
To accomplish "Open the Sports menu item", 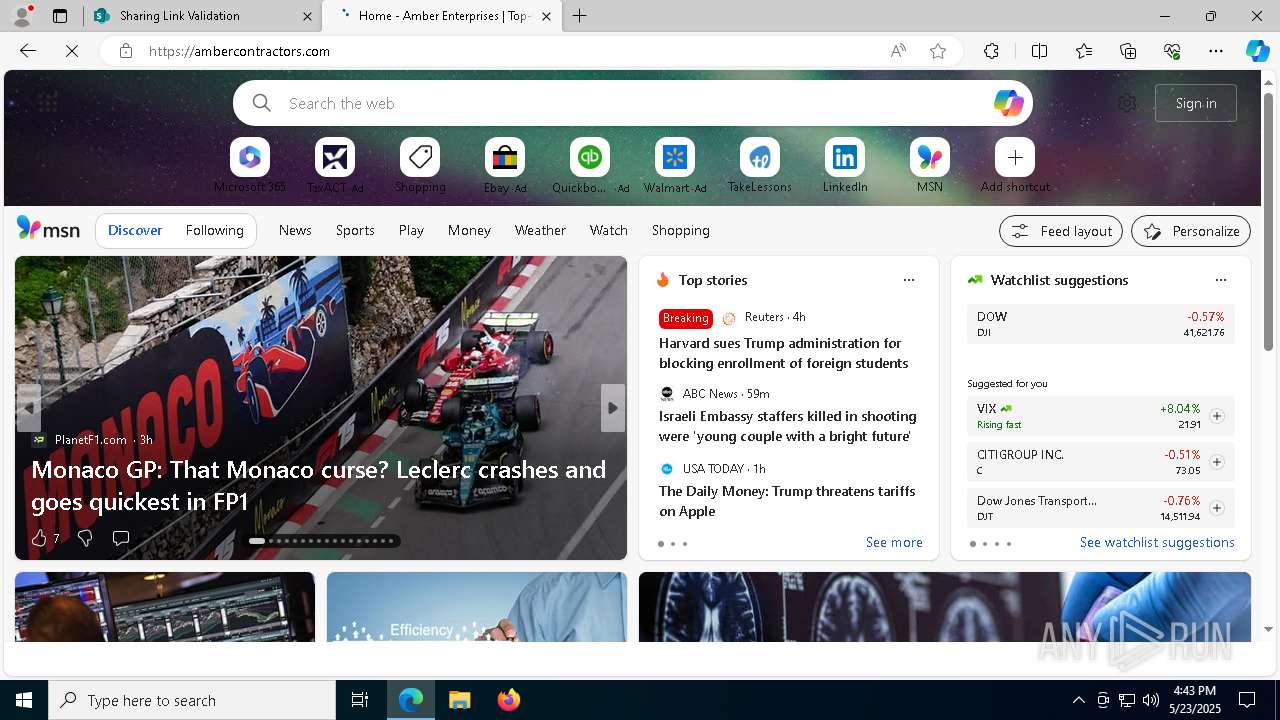I will [355, 230].
